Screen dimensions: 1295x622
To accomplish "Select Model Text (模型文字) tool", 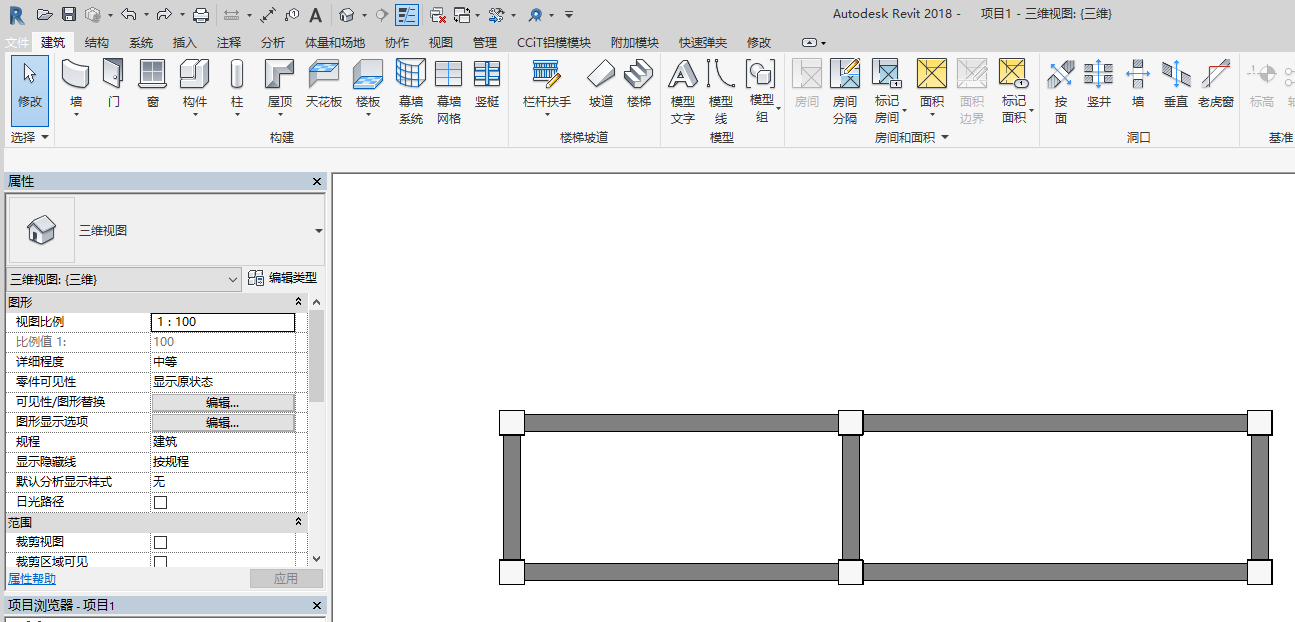I will [x=682, y=91].
